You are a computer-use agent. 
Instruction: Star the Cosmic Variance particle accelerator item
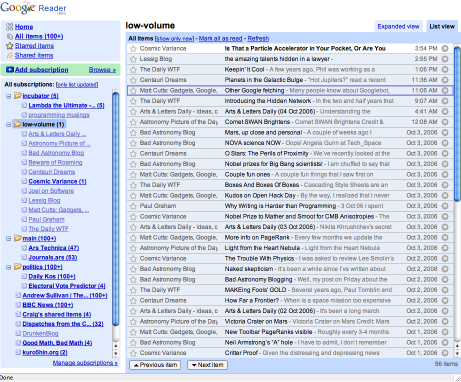click(133, 49)
